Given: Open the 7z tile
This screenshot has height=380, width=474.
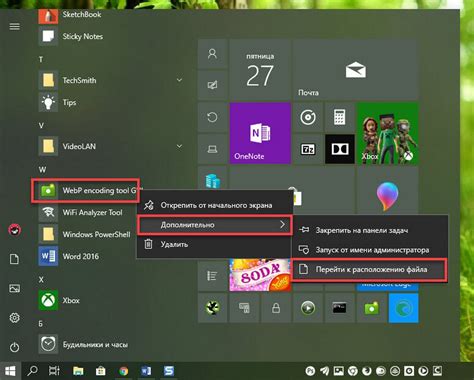Looking at the screenshot, I should [x=308, y=149].
